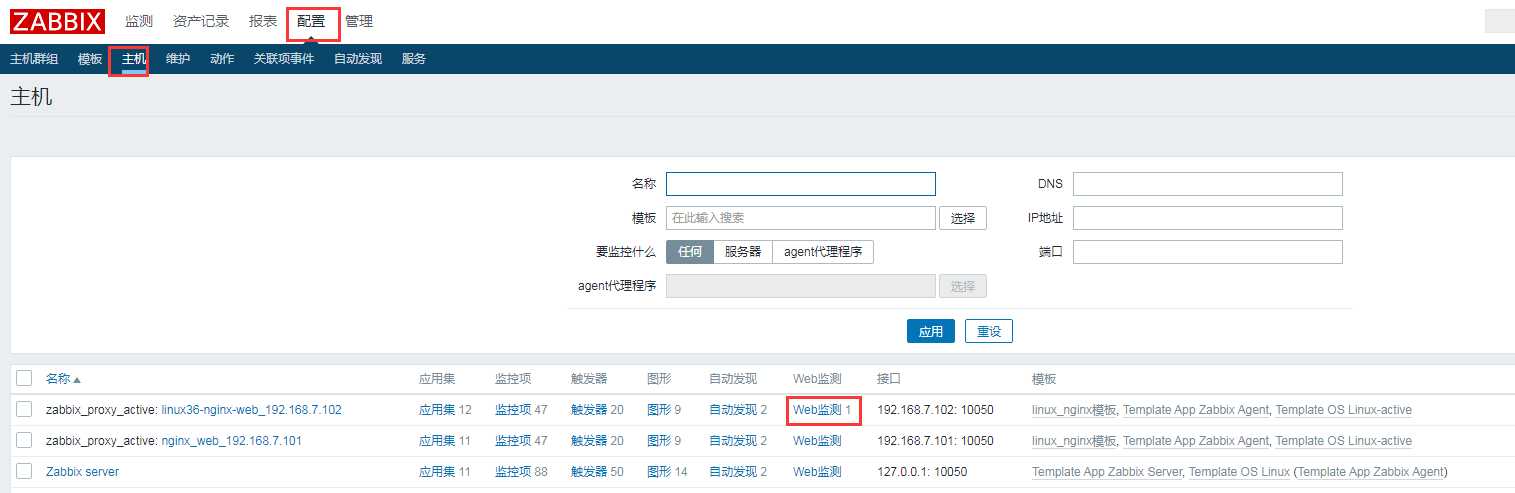Image resolution: width=1515 pixels, height=493 pixels.
Task: Open Template OS Linux-active in linux36-nginx-web row
Action: point(1344,410)
